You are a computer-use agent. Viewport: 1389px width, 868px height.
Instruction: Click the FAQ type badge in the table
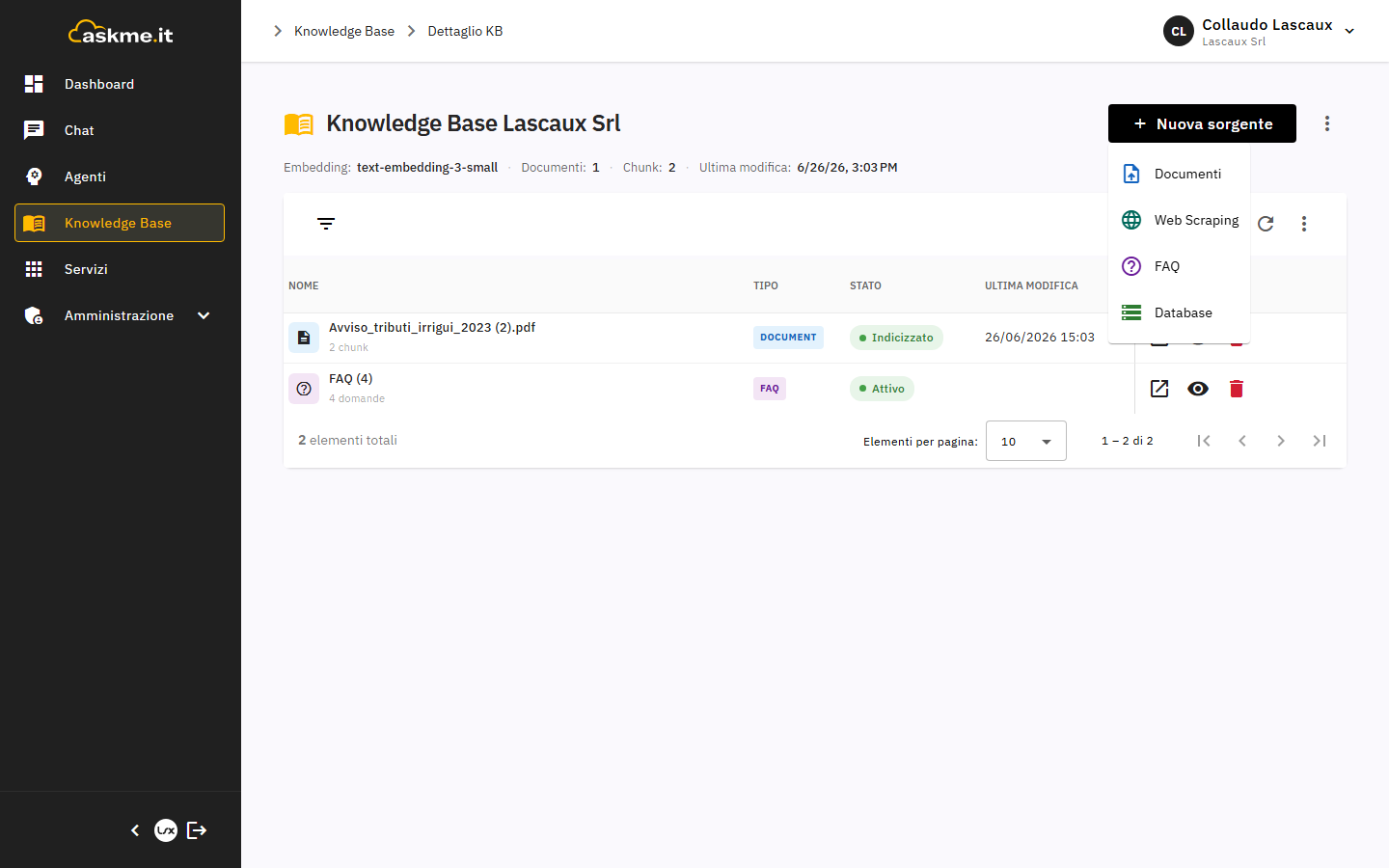[770, 389]
